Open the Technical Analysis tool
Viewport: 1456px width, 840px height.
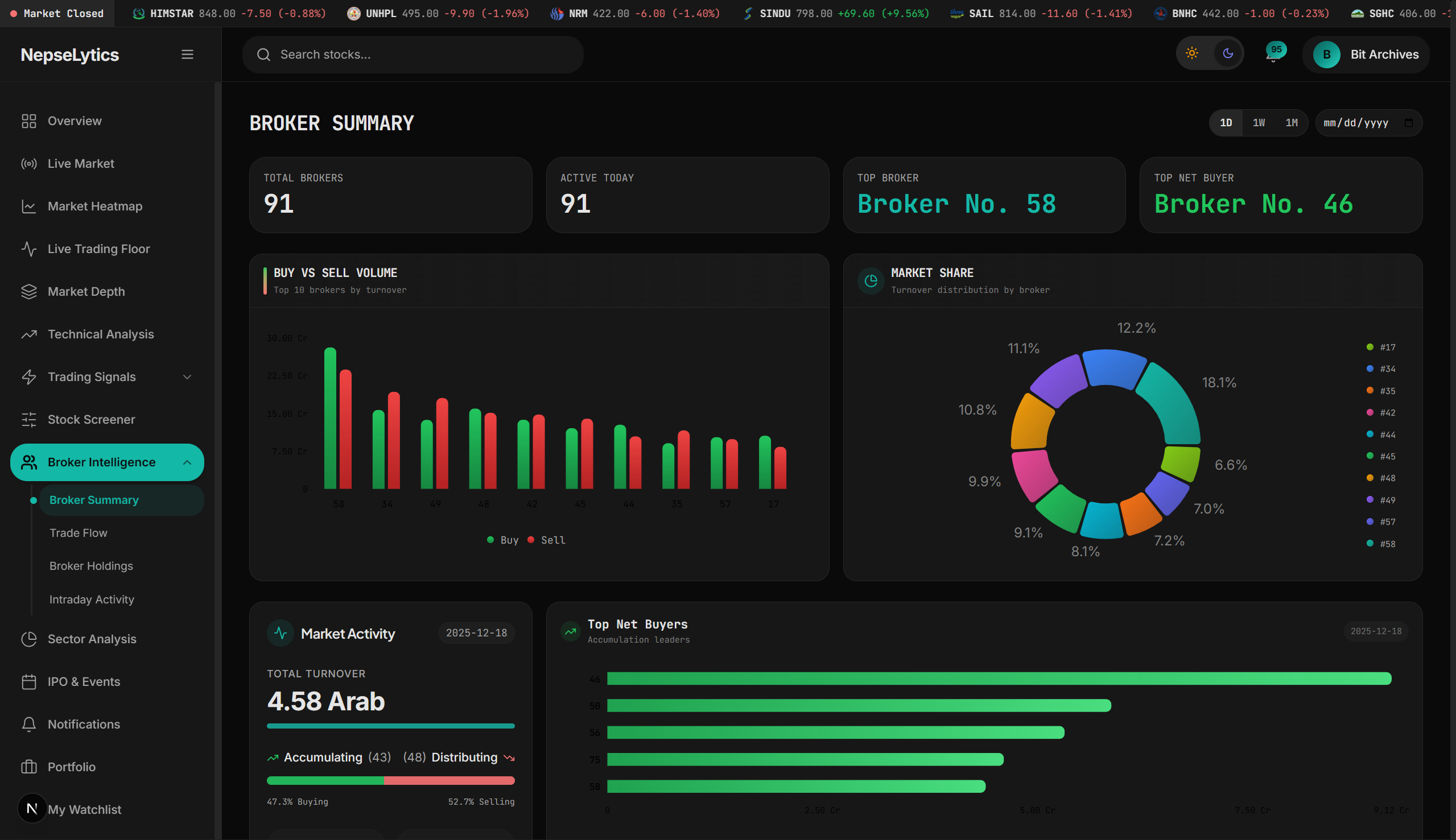100,334
